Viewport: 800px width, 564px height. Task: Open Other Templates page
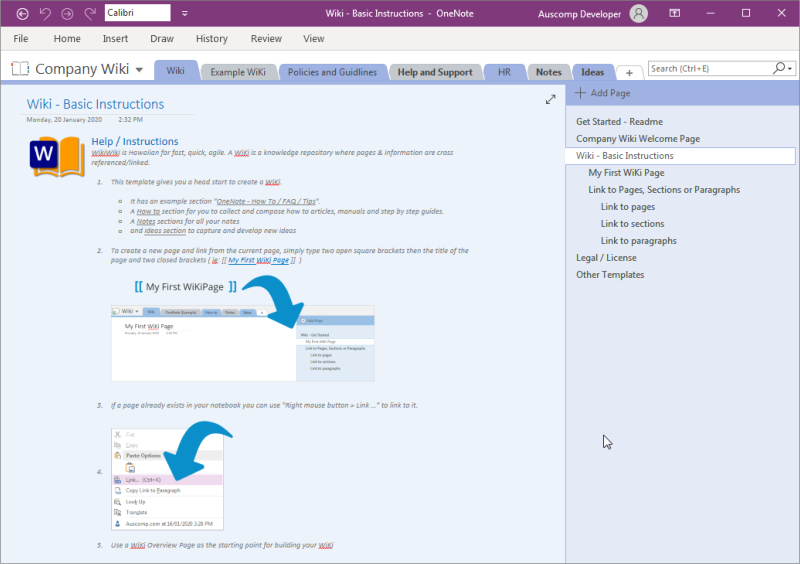[610, 275]
